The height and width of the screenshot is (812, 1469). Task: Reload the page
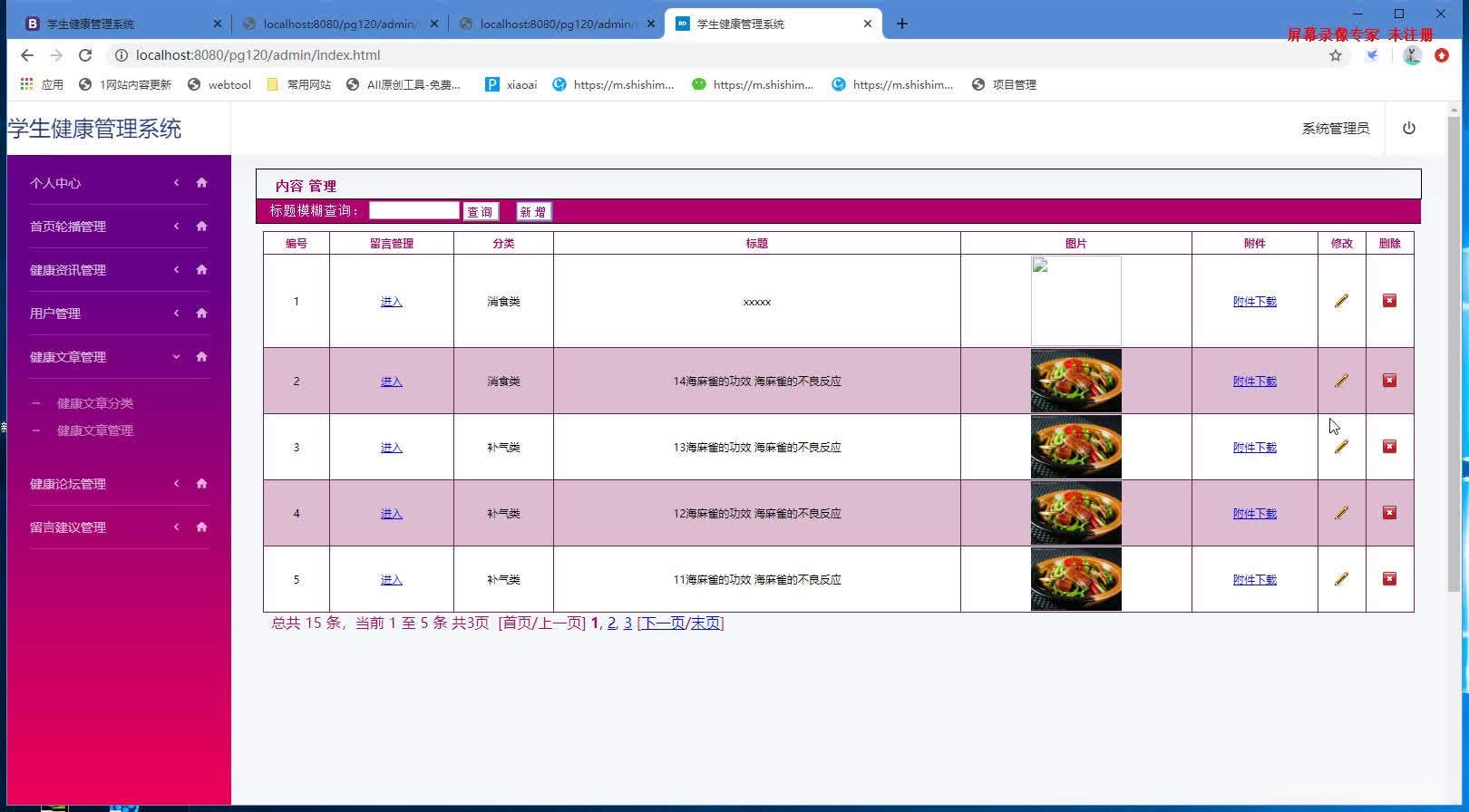(x=85, y=55)
